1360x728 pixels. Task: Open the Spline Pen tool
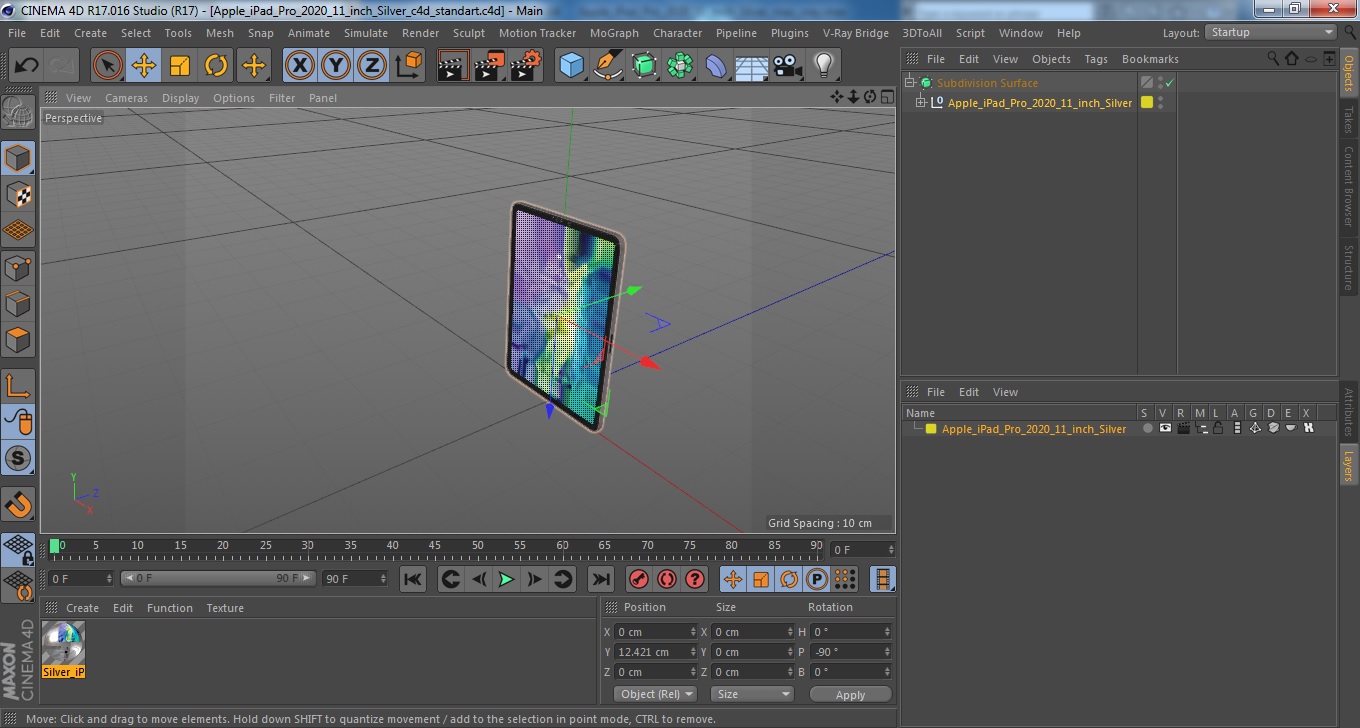pyautogui.click(x=607, y=66)
